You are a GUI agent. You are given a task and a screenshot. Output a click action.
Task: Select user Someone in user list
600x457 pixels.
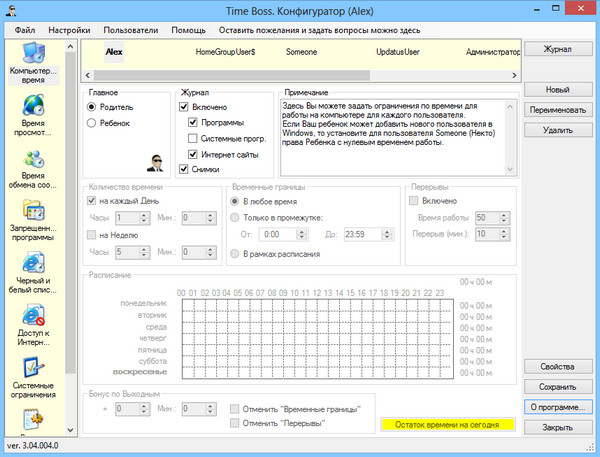[x=301, y=50]
